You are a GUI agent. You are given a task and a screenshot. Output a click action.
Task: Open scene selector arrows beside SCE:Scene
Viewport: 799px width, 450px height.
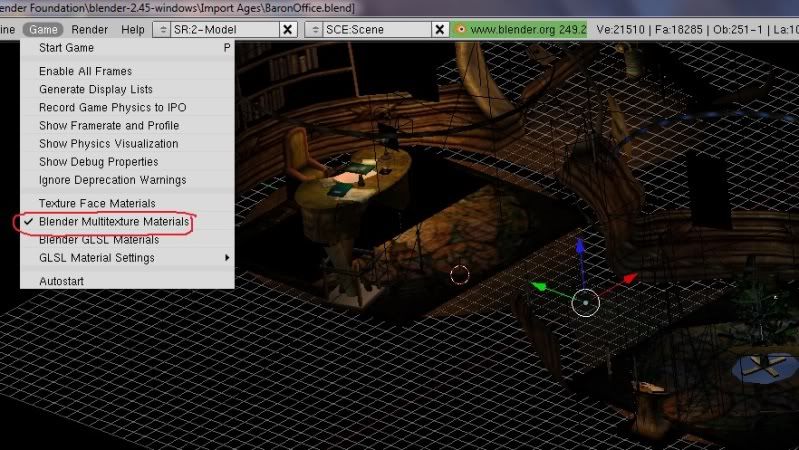click(x=314, y=30)
